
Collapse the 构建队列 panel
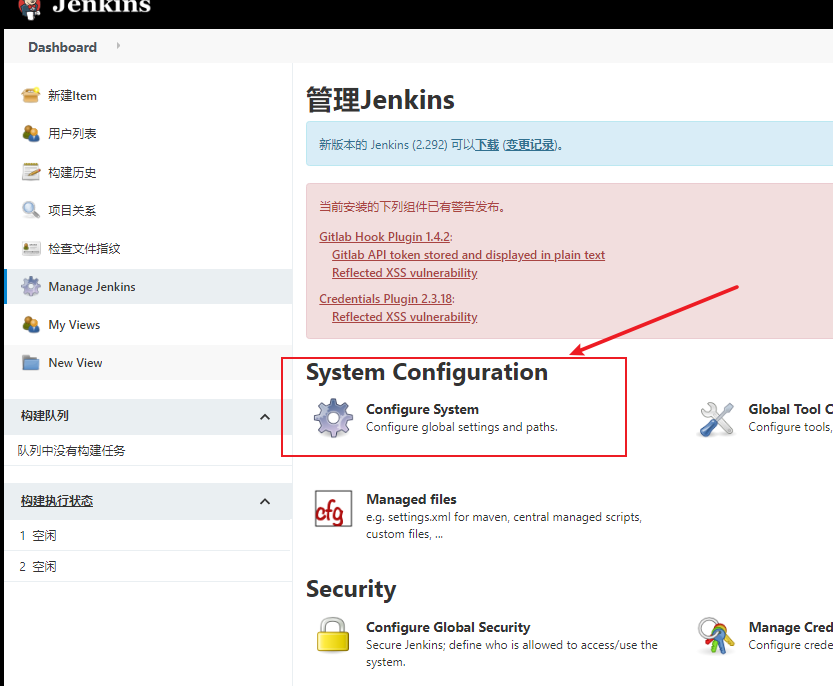264,417
